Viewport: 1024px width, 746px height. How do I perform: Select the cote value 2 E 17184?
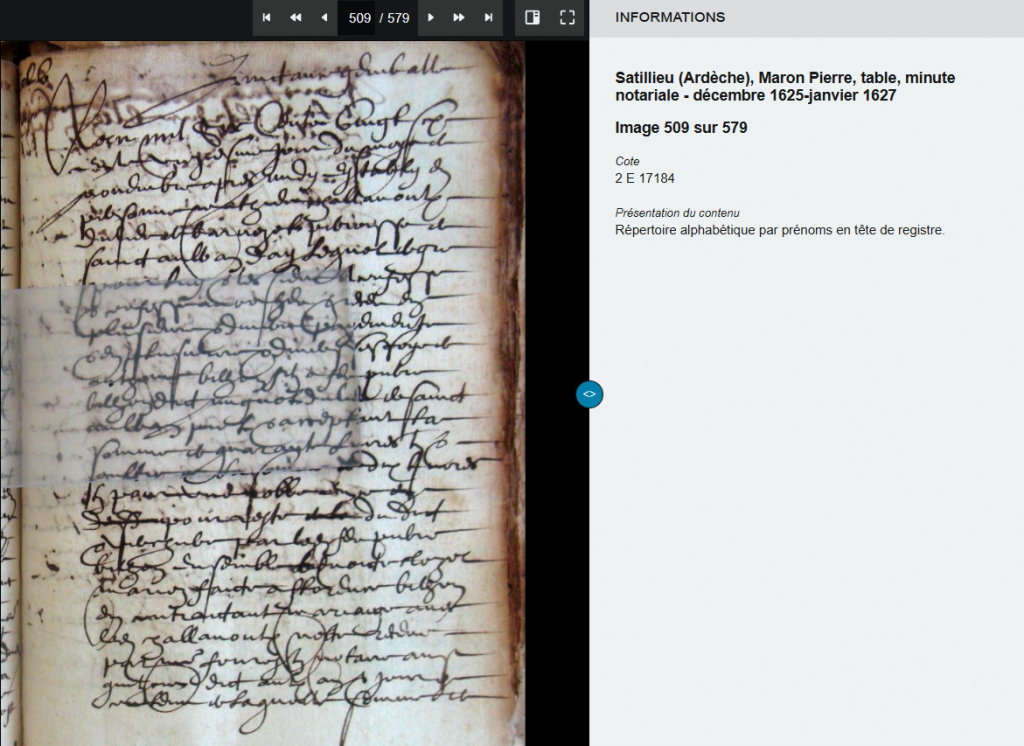coord(645,179)
